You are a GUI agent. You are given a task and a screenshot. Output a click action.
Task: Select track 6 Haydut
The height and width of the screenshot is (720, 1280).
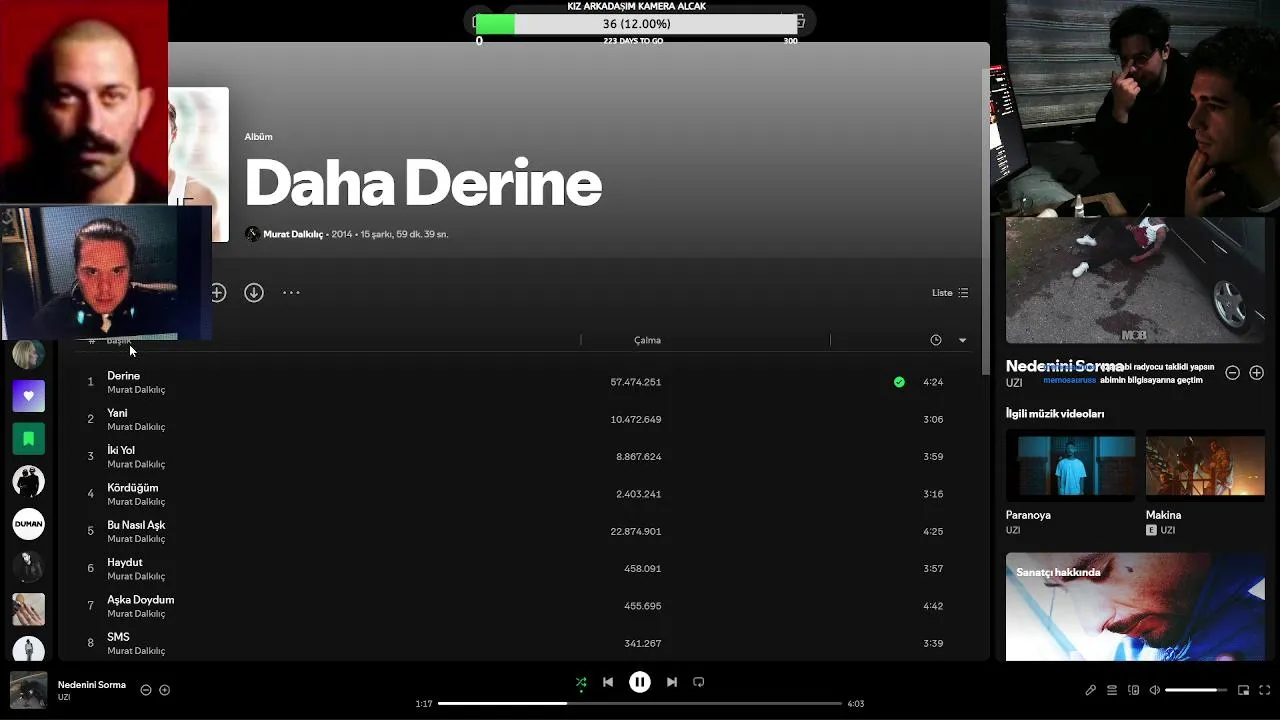pyautogui.click(x=523, y=568)
